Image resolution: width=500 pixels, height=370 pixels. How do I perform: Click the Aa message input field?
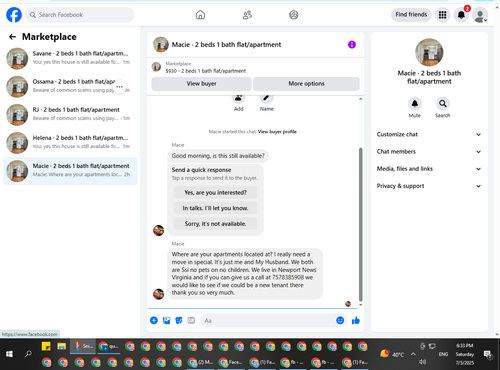pos(267,321)
